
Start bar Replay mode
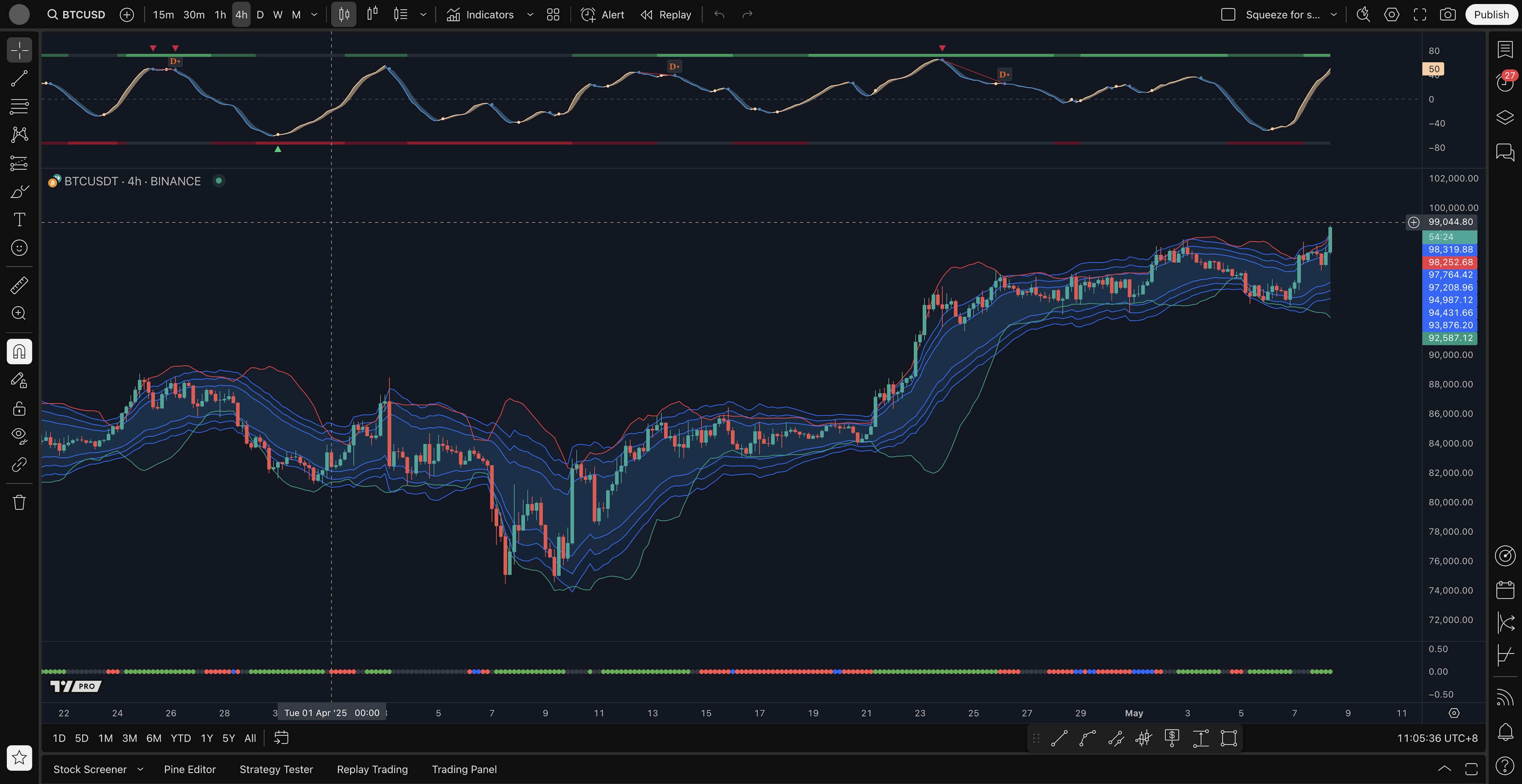point(666,15)
